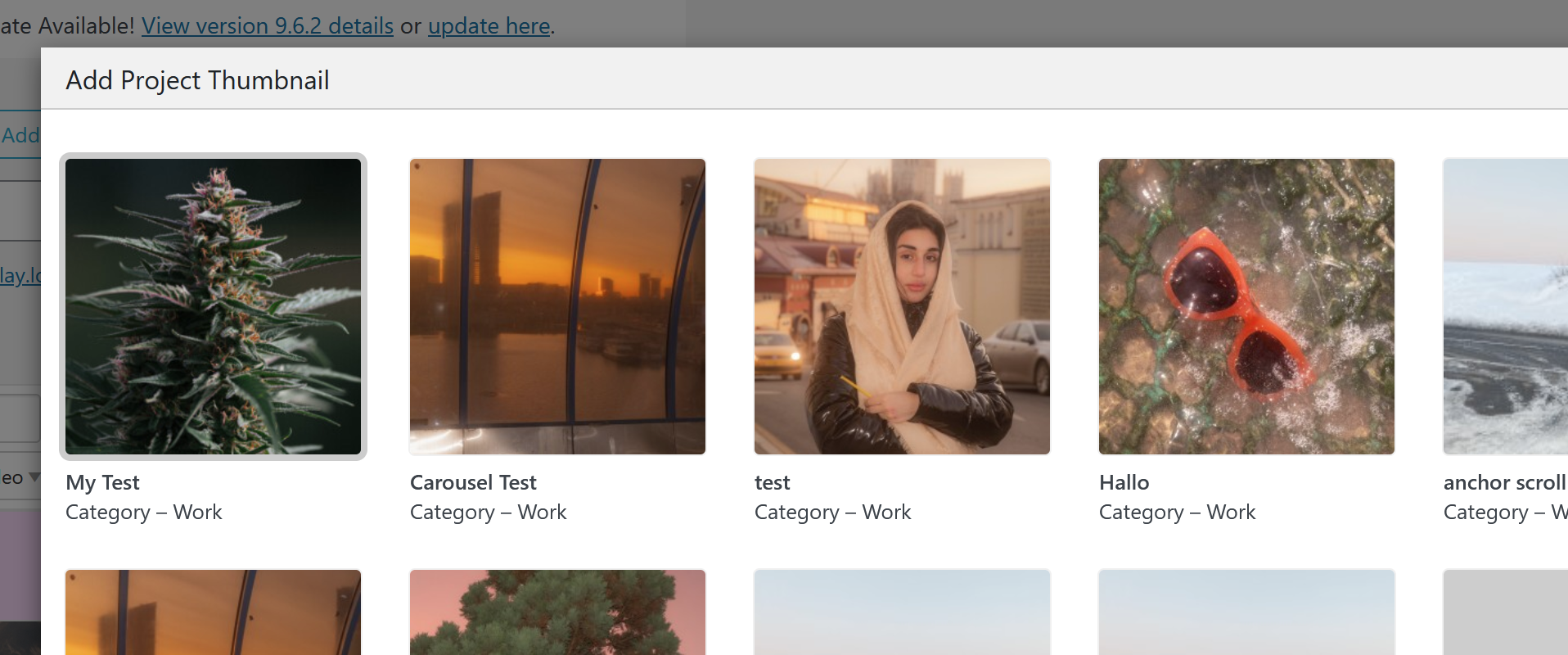
Task: Open the partially visible lay.lo link
Action: pos(20,275)
